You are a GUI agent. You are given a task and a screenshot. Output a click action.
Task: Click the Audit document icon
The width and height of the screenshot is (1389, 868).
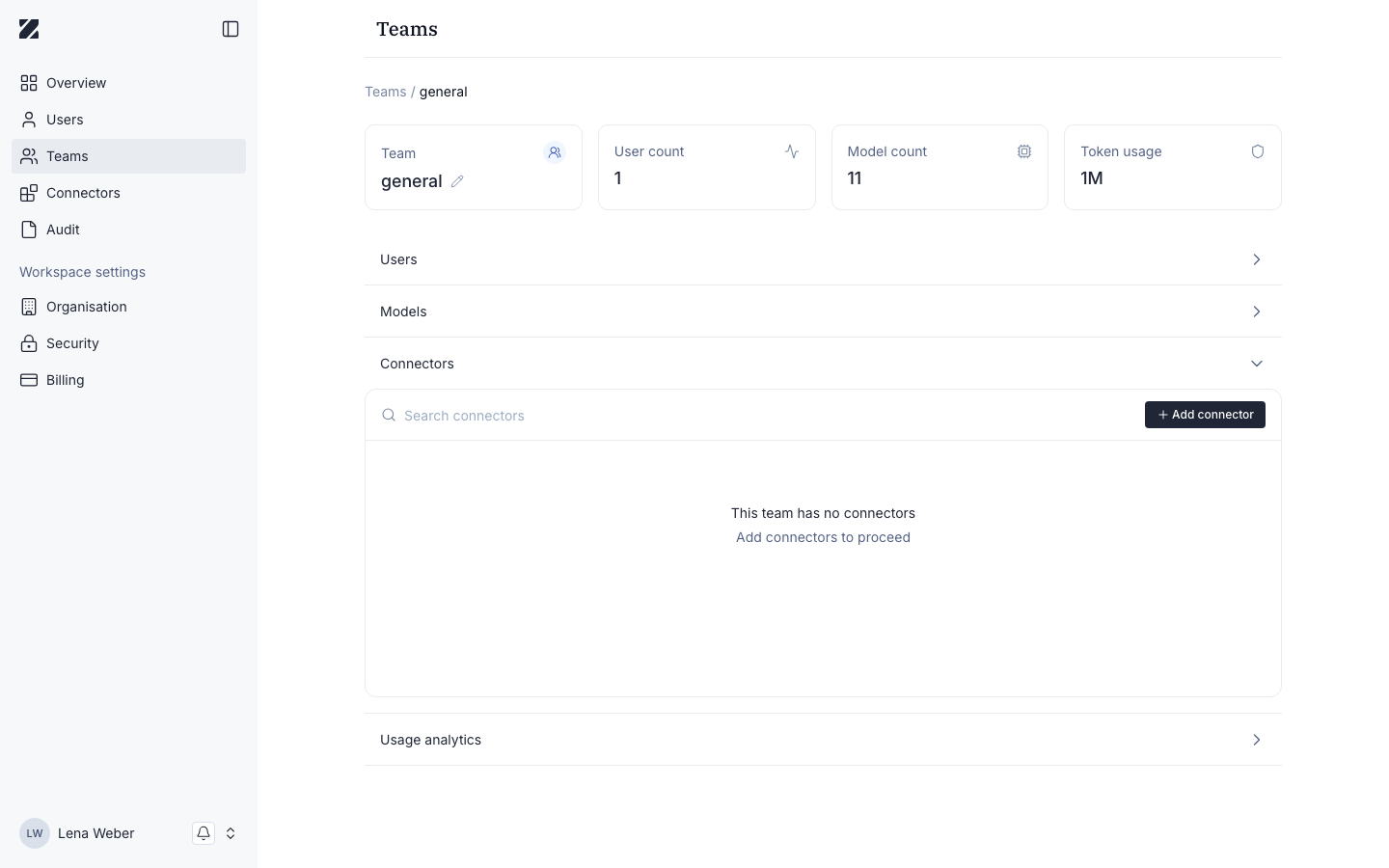click(29, 230)
